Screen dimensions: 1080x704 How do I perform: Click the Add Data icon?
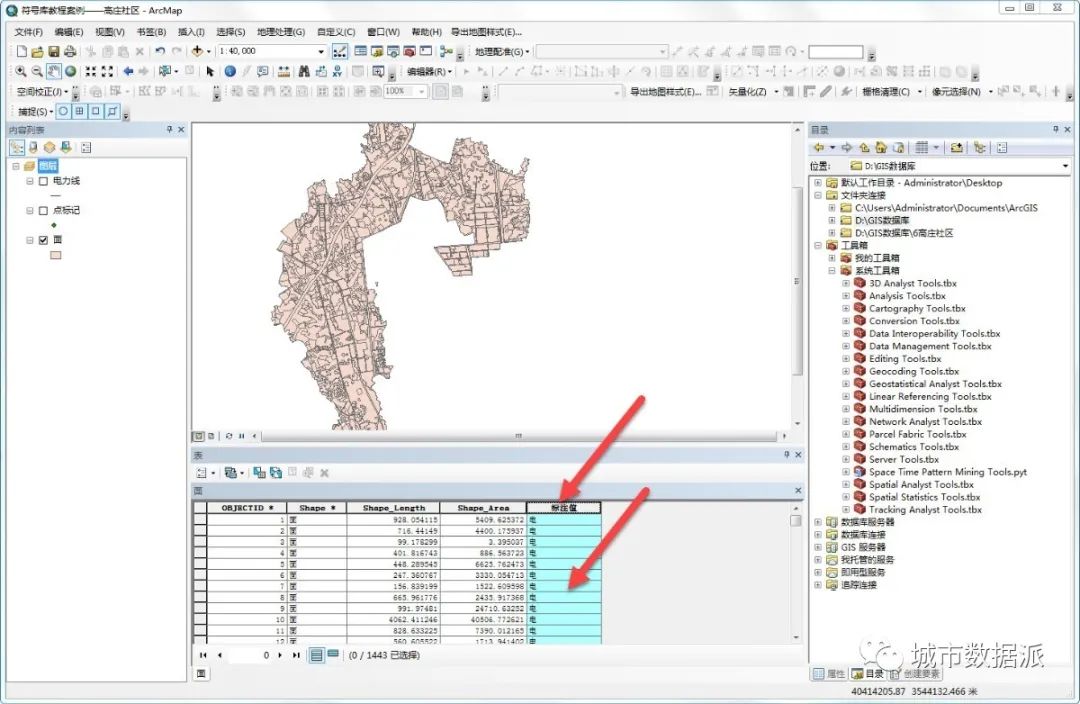(x=197, y=51)
